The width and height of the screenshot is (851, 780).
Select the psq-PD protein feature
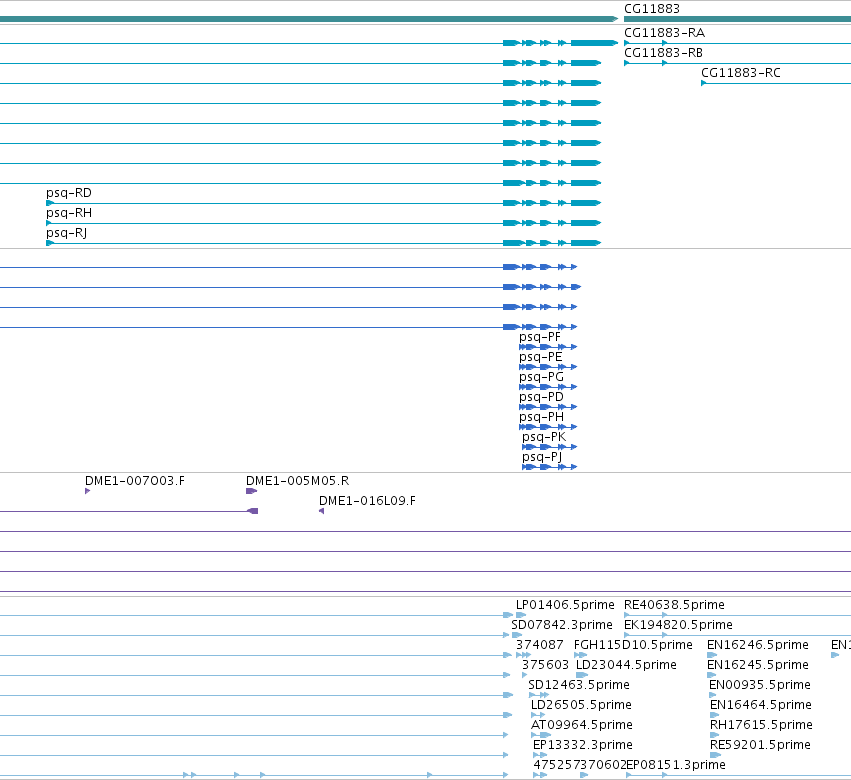pos(548,407)
